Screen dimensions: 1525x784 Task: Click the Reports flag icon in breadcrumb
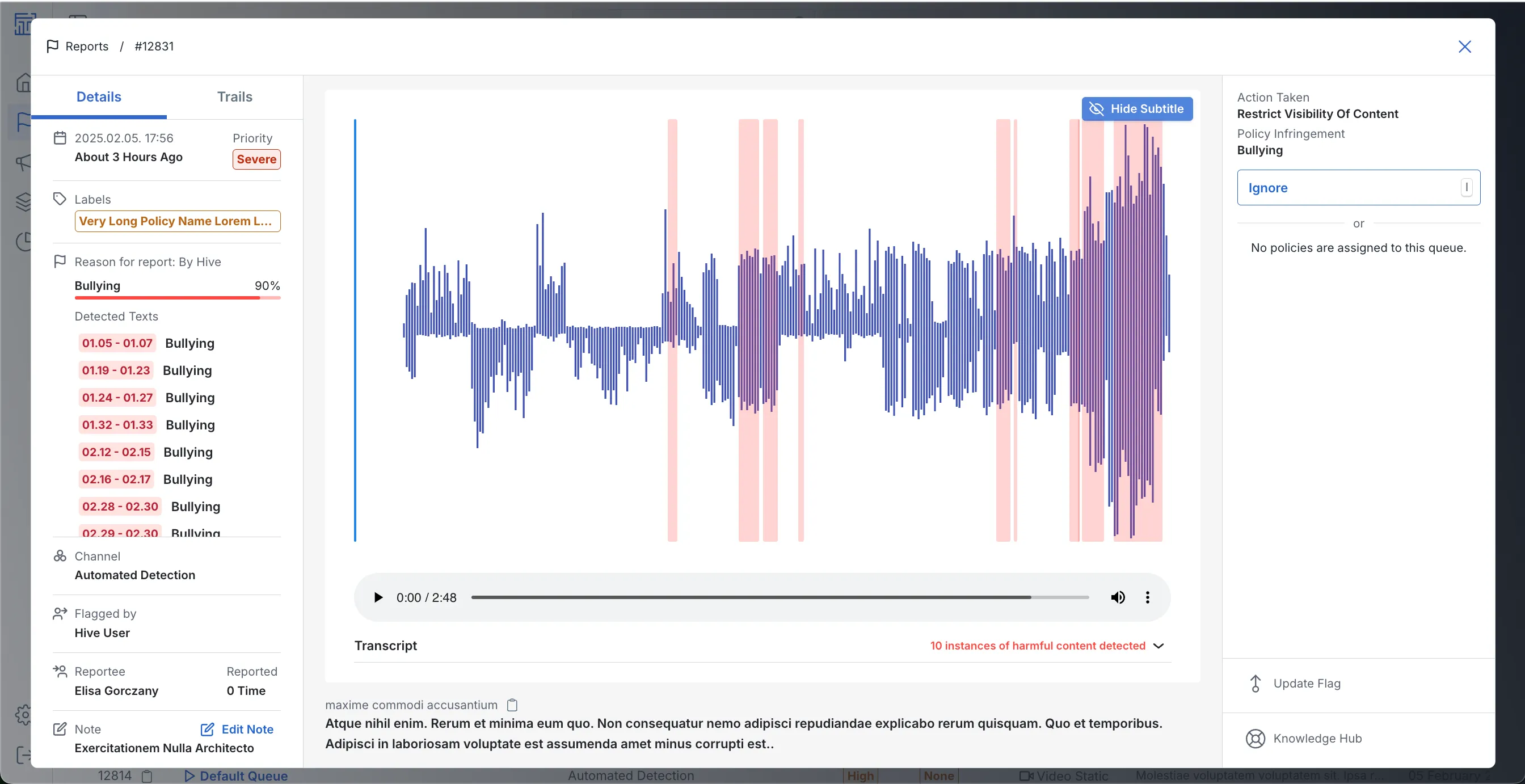pos(52,46)
